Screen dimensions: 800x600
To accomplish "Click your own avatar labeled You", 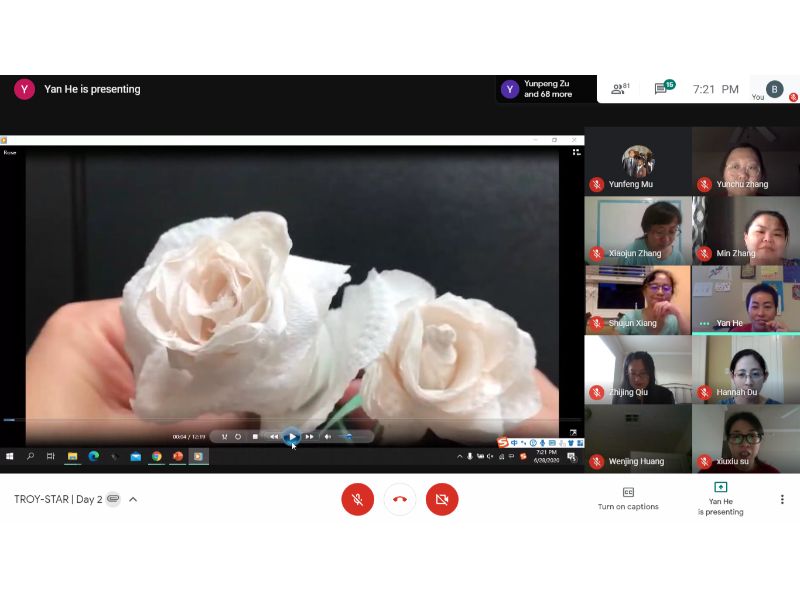I will [x=774, y=89].
